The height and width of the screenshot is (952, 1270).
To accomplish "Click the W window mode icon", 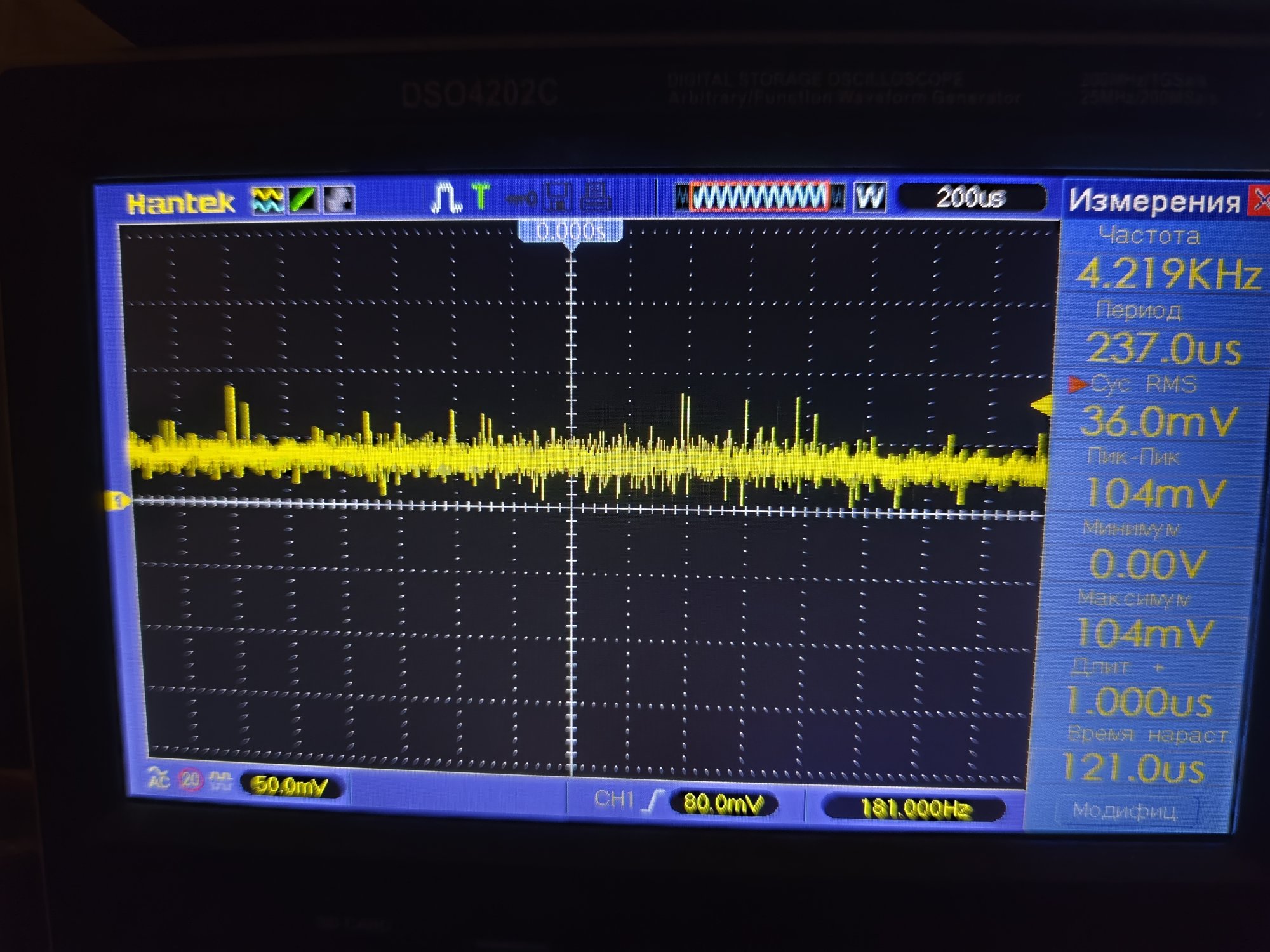I will click(x=870, y=197).
